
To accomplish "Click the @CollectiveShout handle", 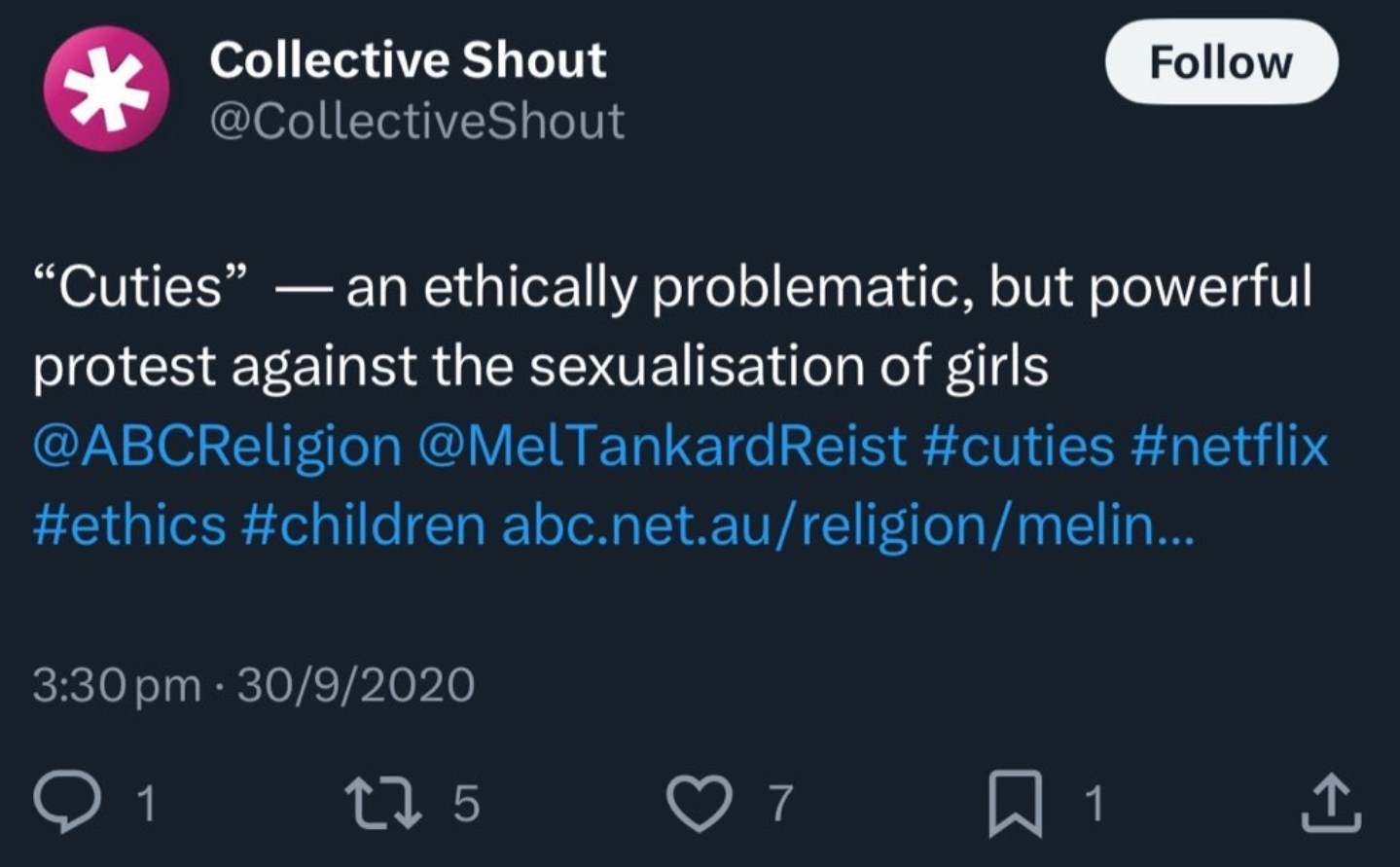I will click(x=416, y=121).
